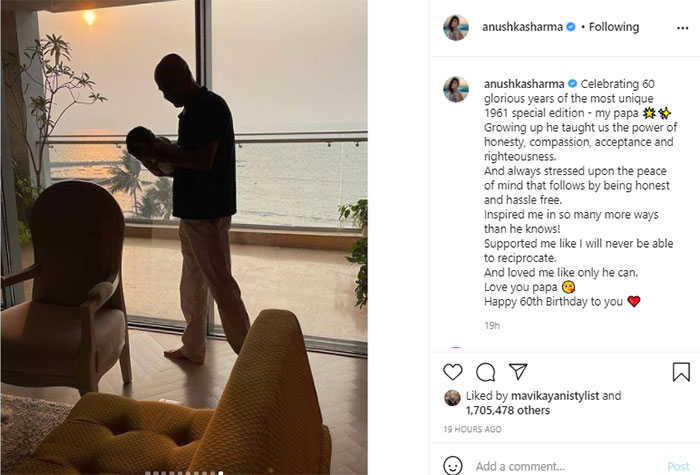Click the mavikayanistylist liker avatar
The height and width of the screenshot is (475, 700).
click(x=452, y=398)
